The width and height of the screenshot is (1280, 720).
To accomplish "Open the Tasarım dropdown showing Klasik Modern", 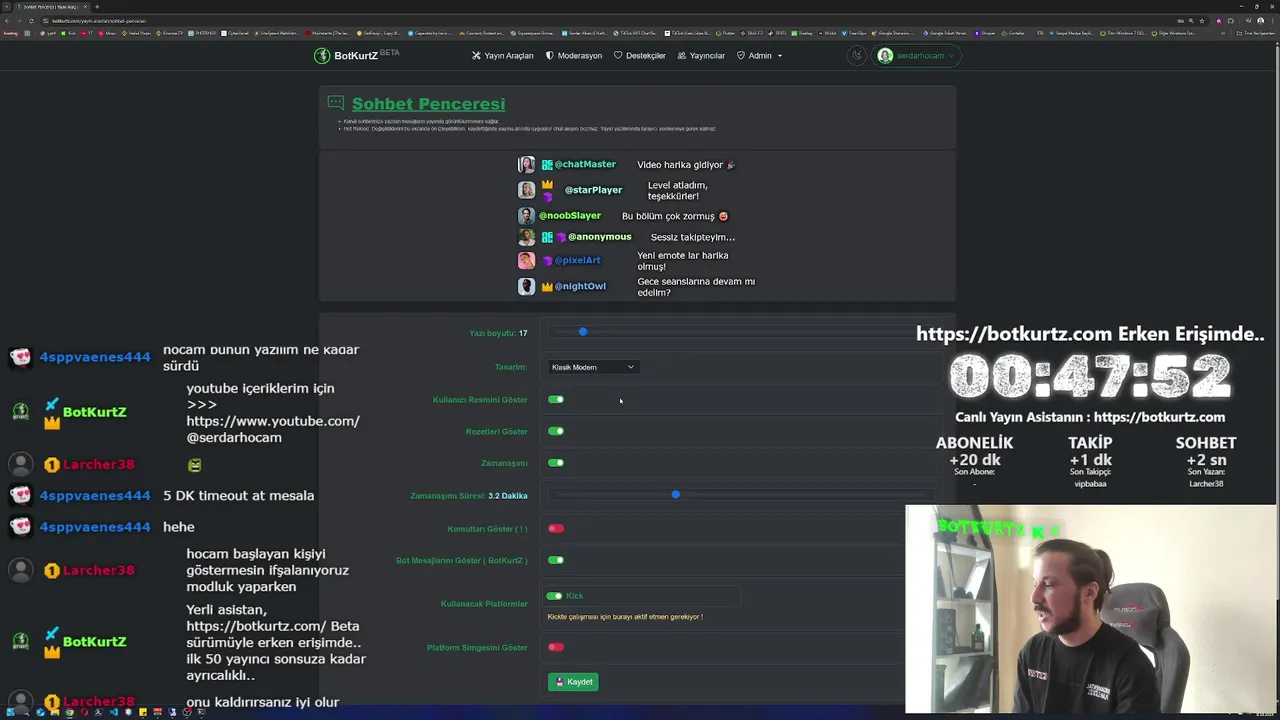I will [x=593, y=367].
